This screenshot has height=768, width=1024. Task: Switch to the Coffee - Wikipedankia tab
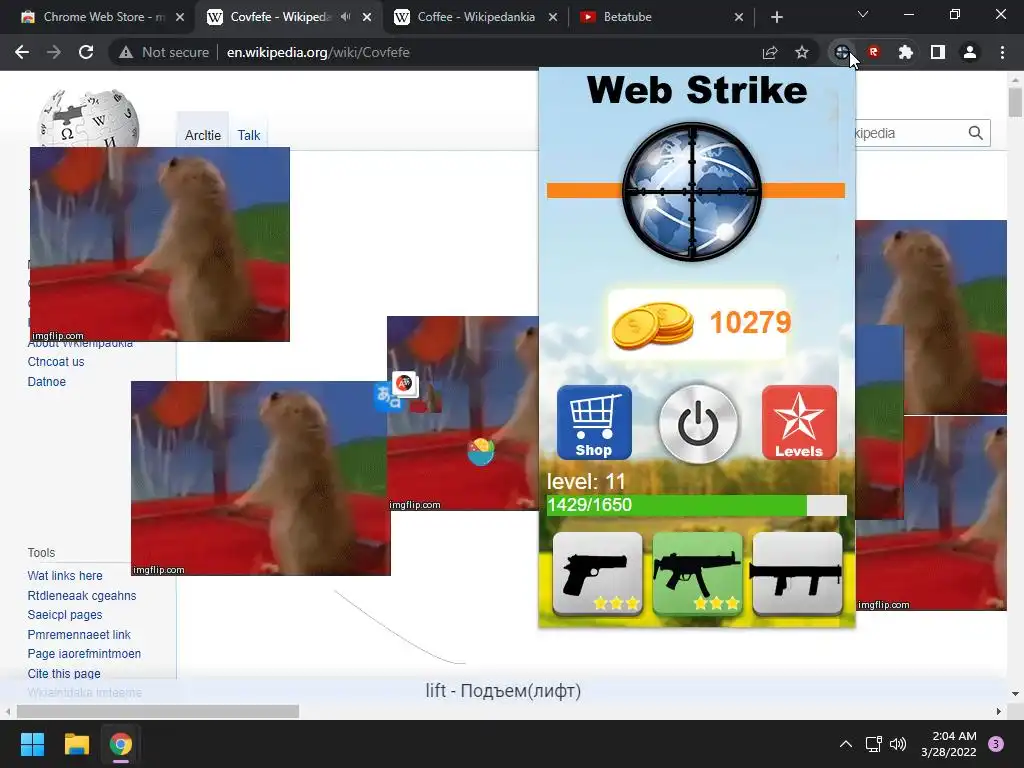tap(475, 17)
